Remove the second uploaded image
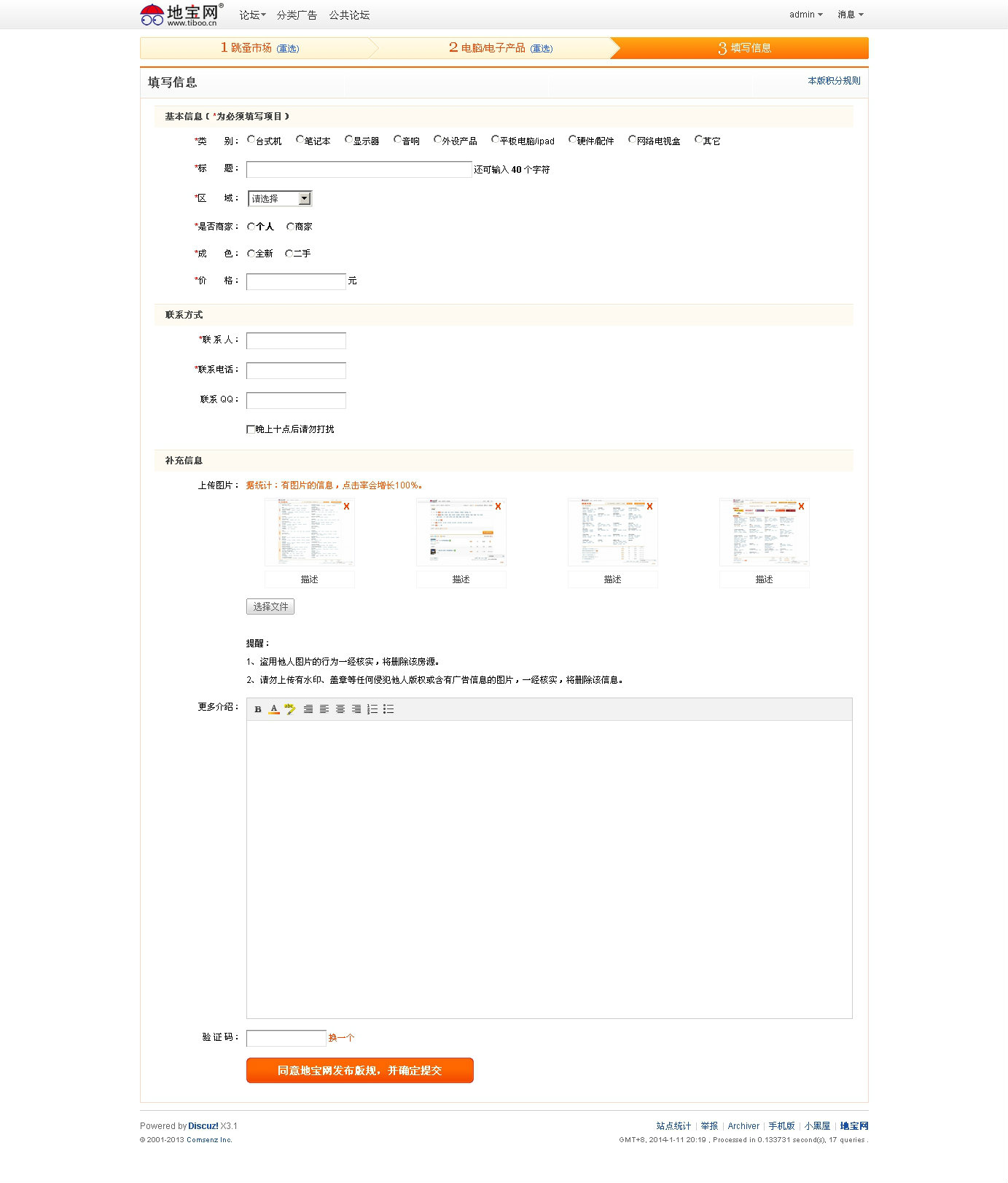1008x1183 pixels. (x=499, y=507)
